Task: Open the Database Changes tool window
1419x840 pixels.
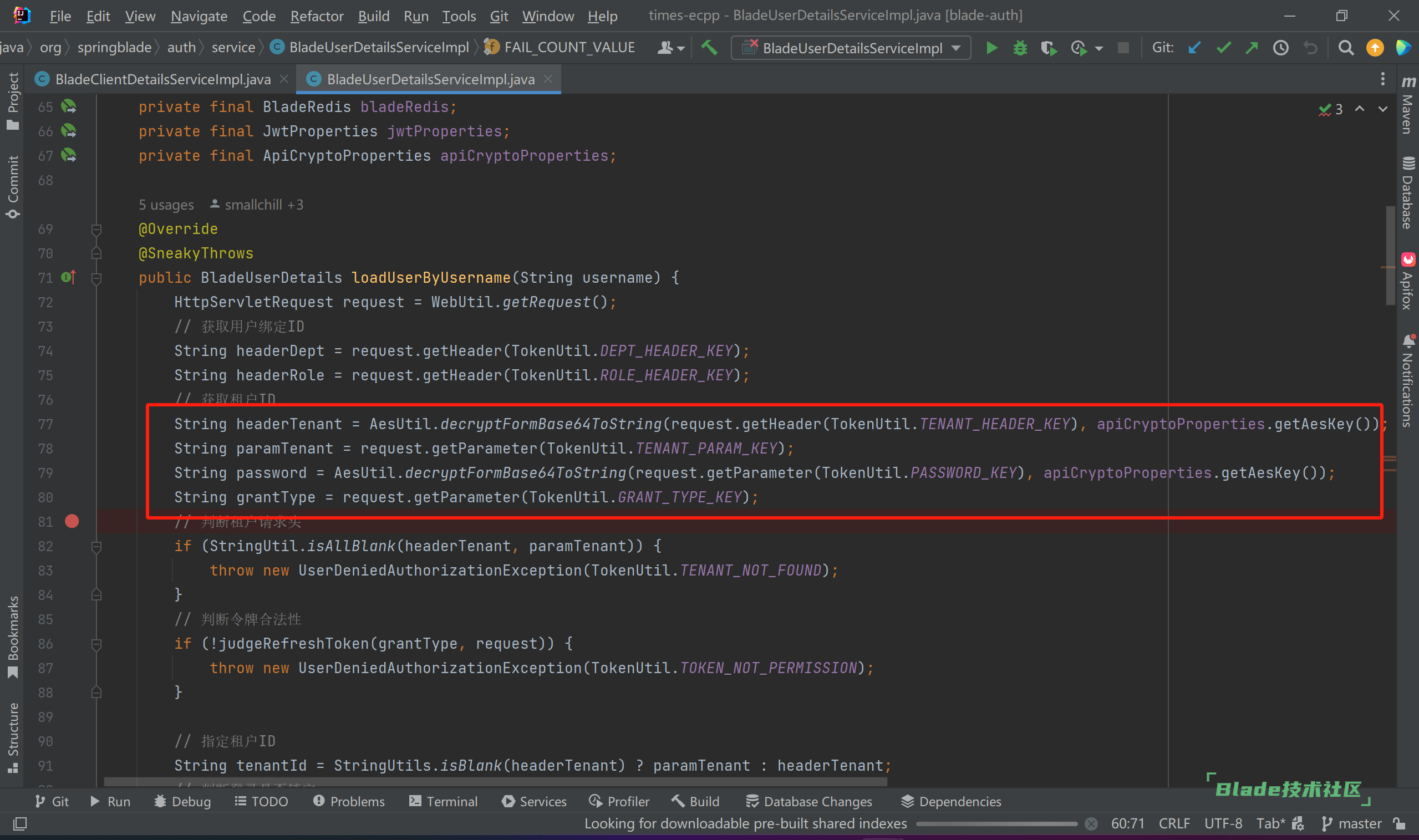Action: click(809, 802)
